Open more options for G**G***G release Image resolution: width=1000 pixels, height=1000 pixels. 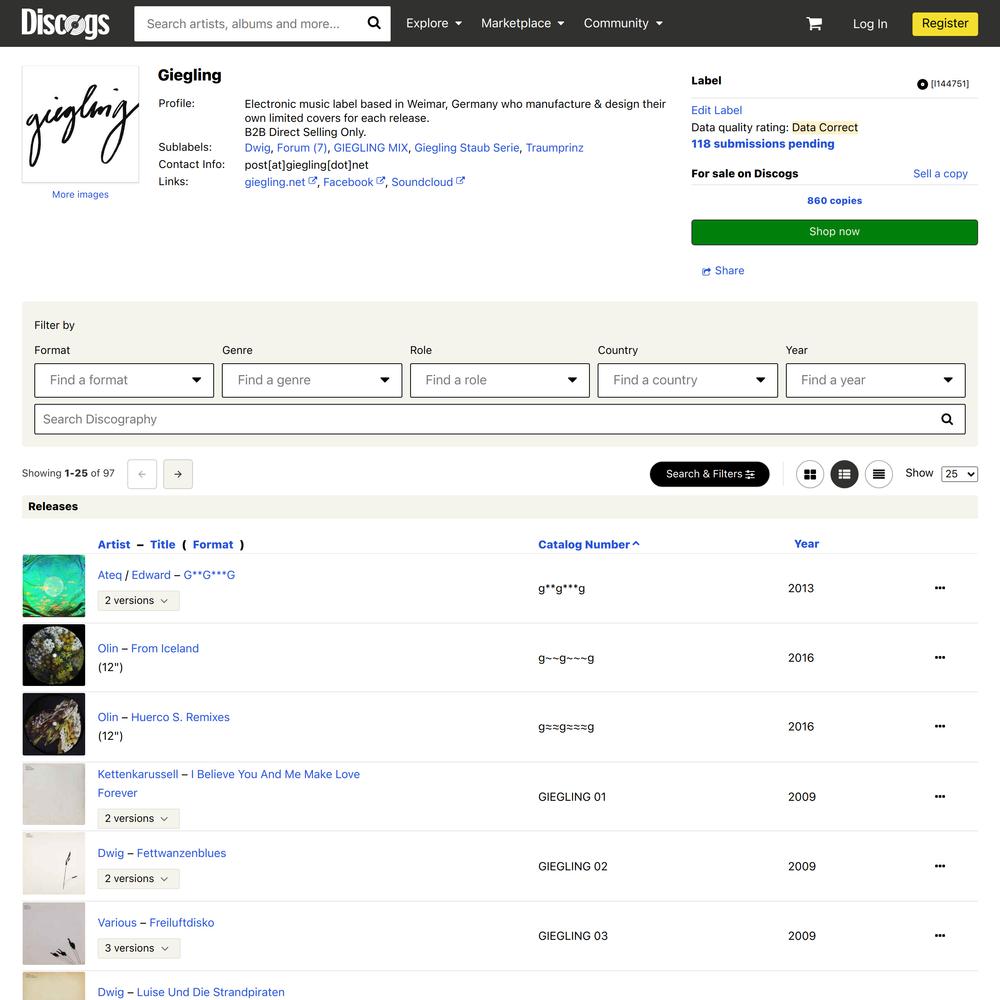[x=940, y=588]
